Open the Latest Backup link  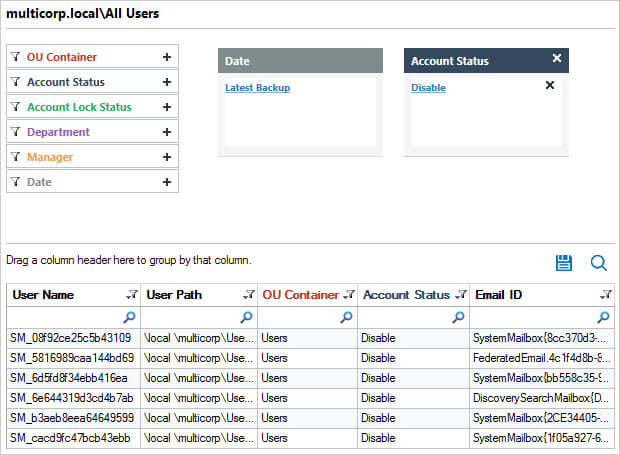257,88
